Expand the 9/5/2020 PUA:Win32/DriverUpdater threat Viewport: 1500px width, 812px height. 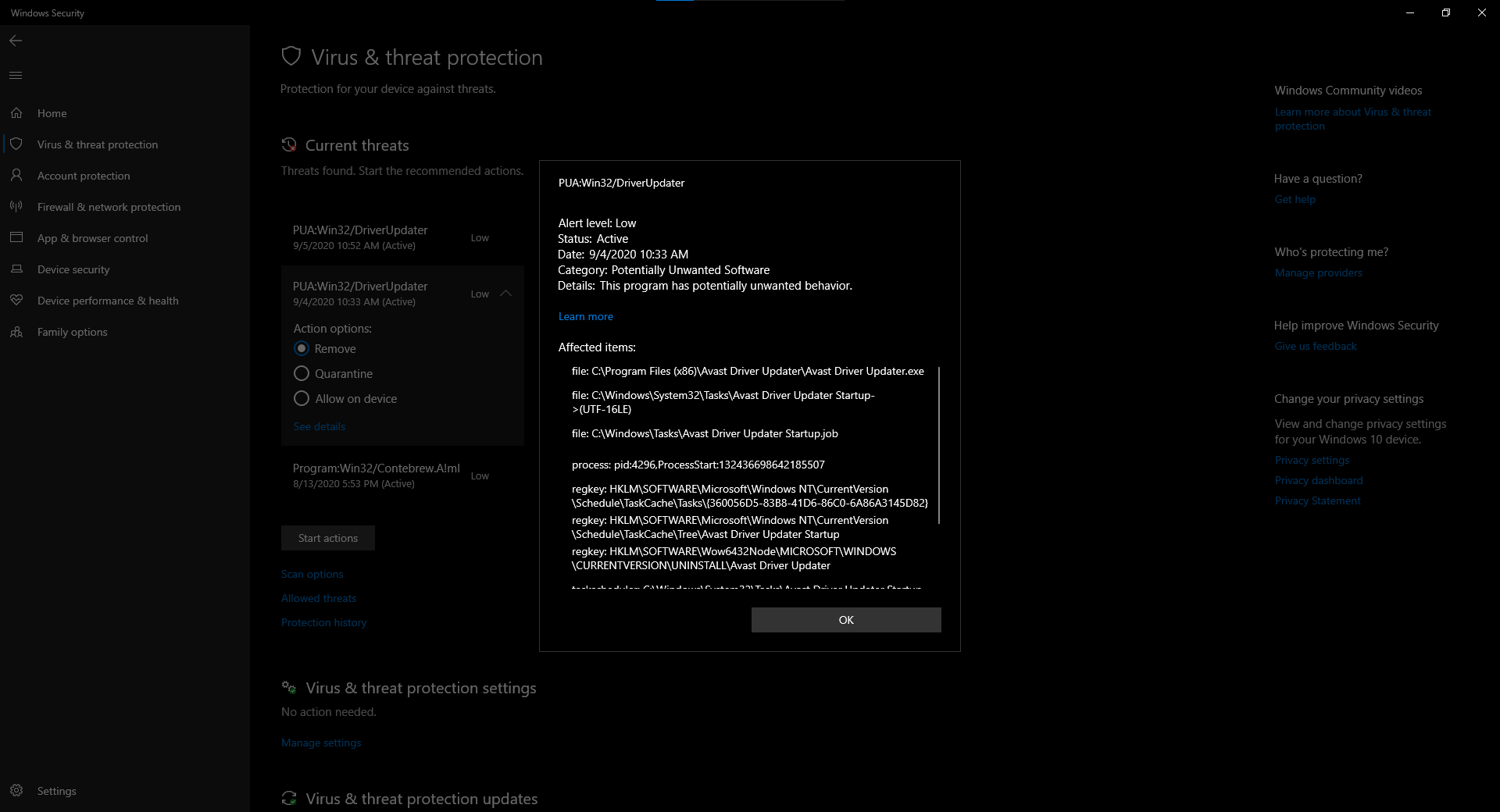(402, 237)
